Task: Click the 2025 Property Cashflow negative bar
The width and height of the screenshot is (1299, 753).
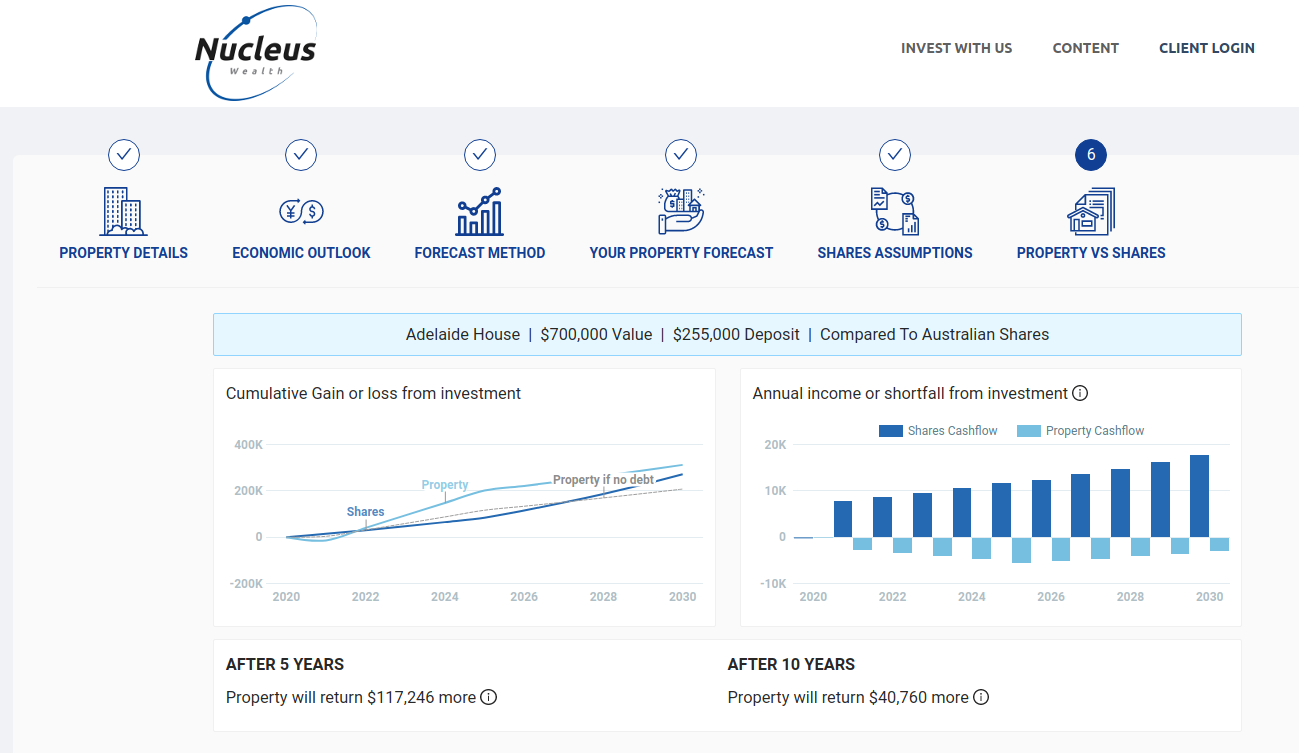Action: (1021, 550)
